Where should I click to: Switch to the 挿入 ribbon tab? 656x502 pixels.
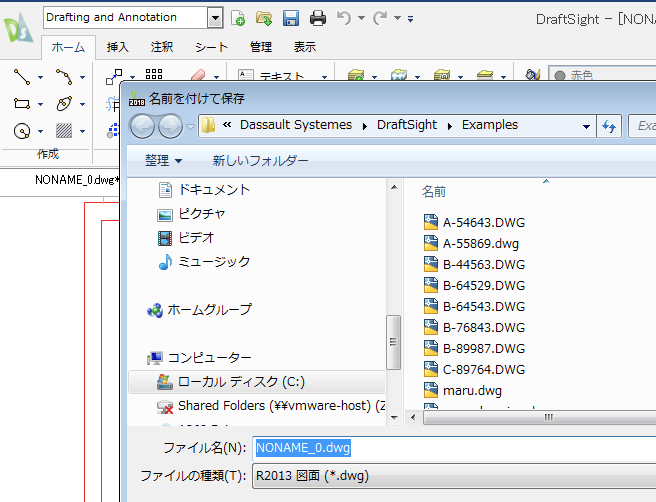[118, 47]
